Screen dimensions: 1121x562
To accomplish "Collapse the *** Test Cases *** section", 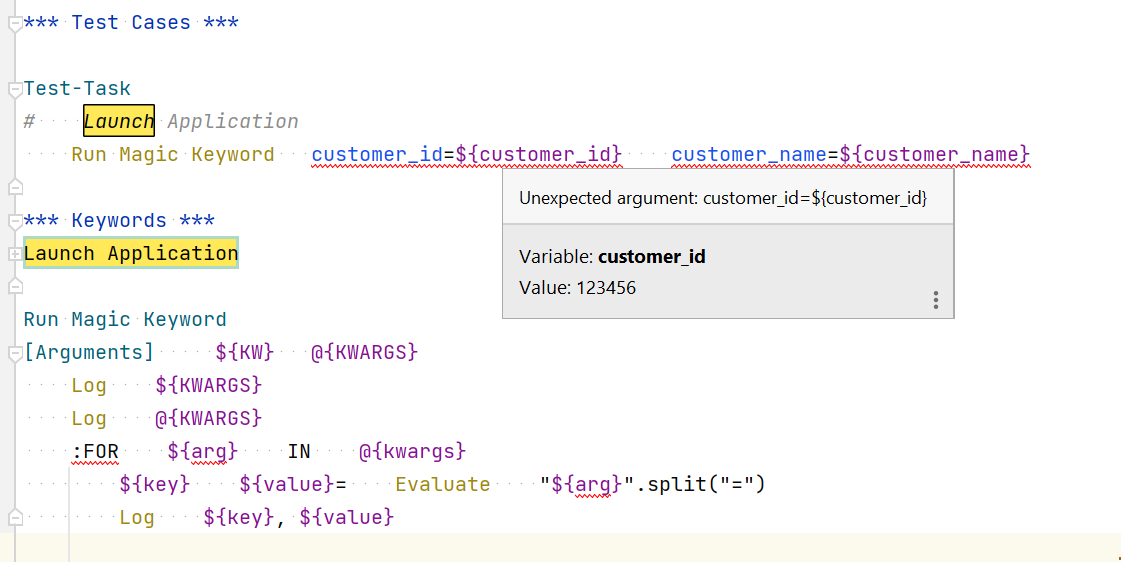I will click(x=14, y=23).
